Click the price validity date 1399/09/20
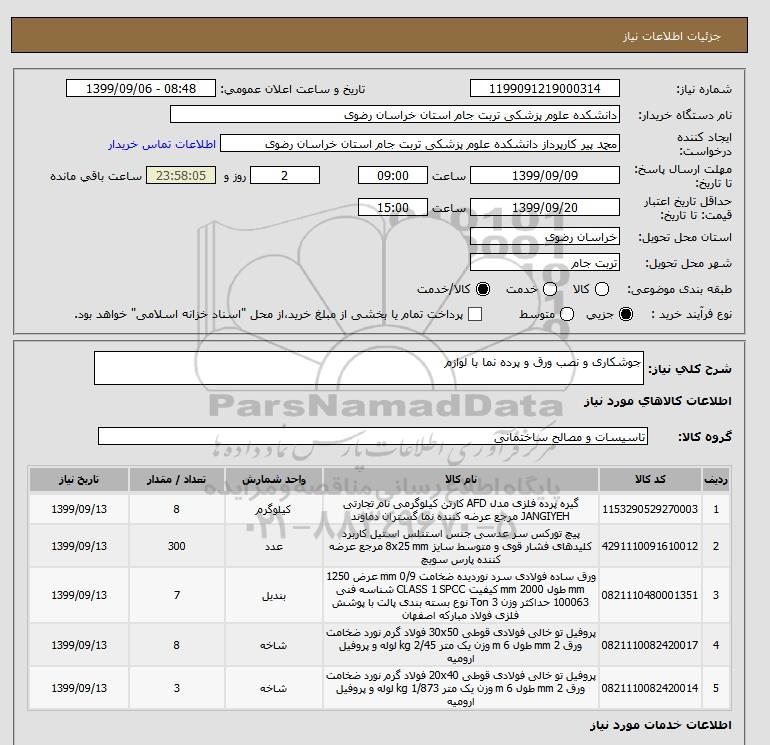 tap(545, 207)
